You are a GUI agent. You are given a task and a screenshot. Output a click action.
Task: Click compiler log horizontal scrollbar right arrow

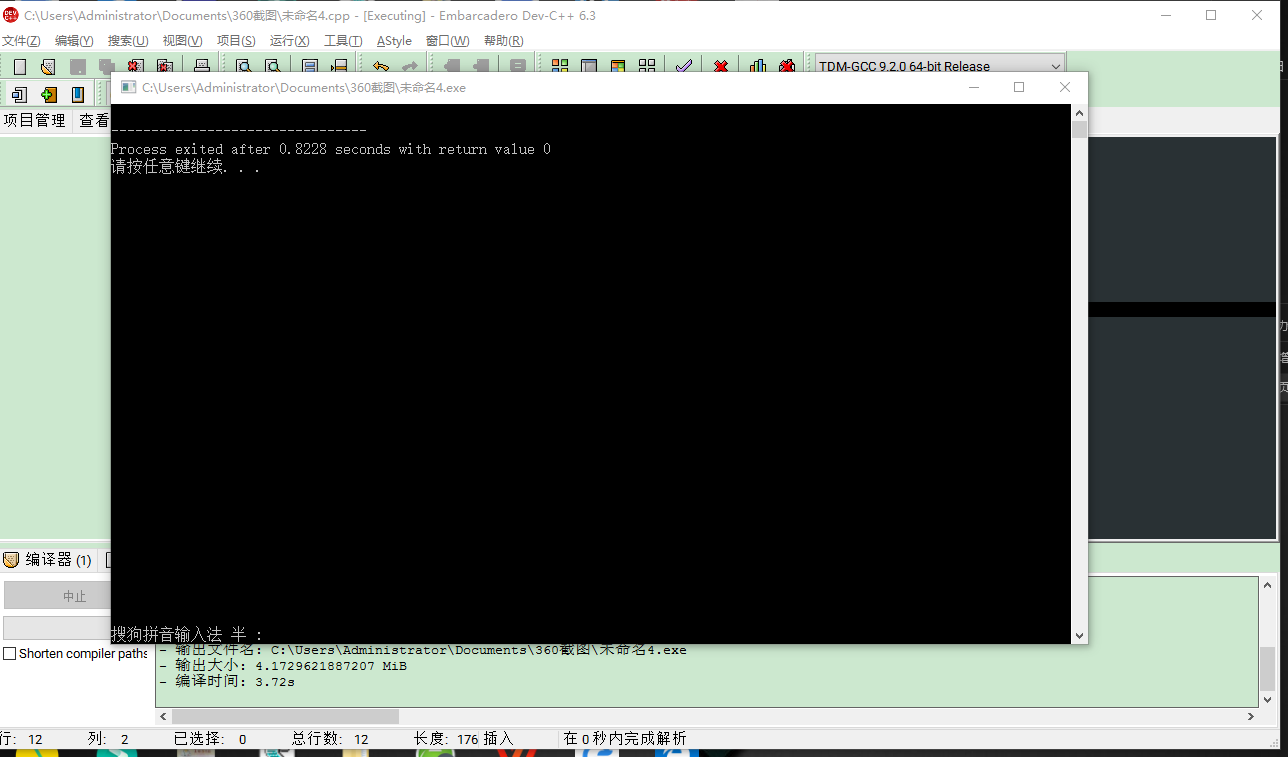1251,717
